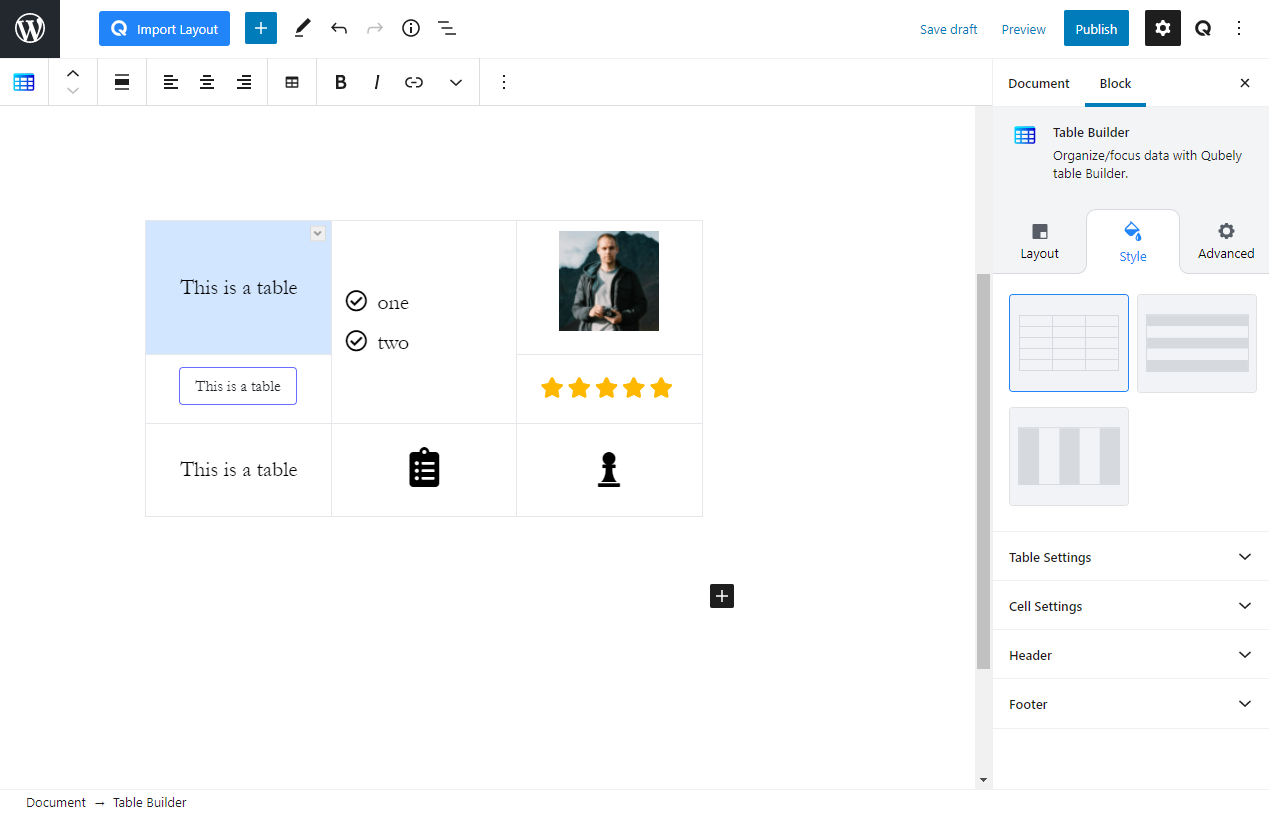1269x814 pixels.
Task: Click the edit table icon in toolbar
Action: (x=292, y=83)
